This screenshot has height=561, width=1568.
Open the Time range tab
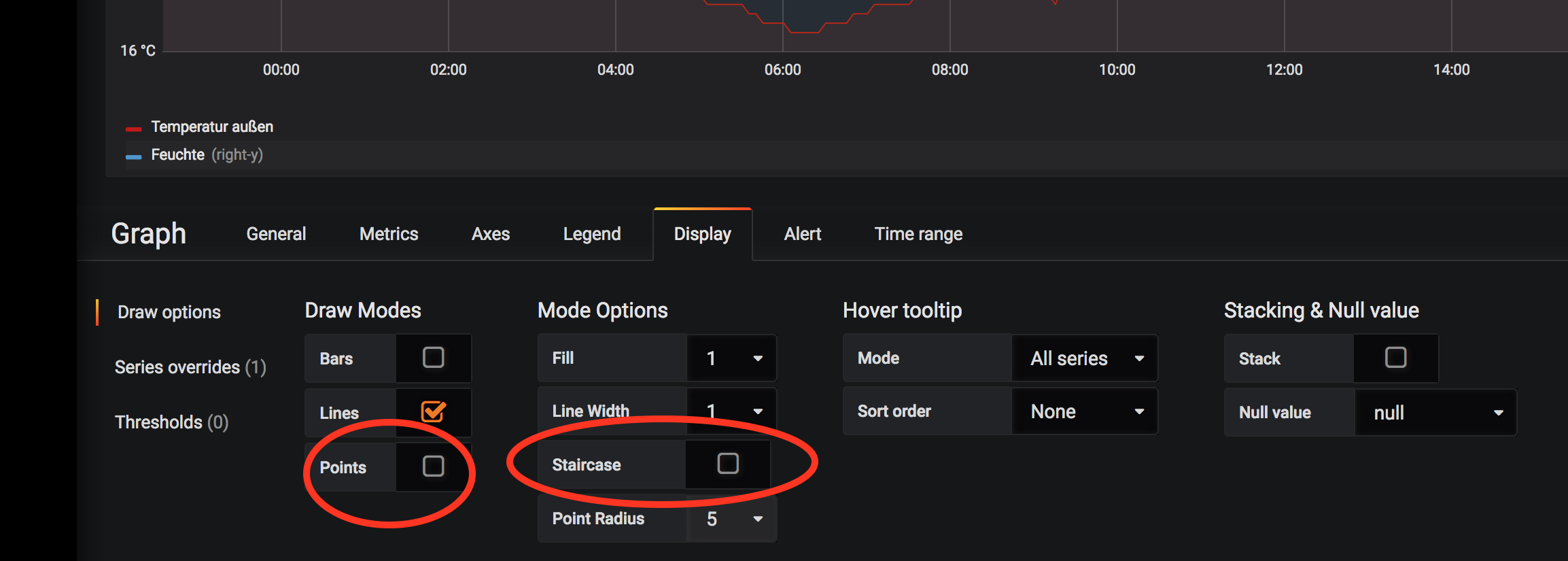click(x=918, y=234)
